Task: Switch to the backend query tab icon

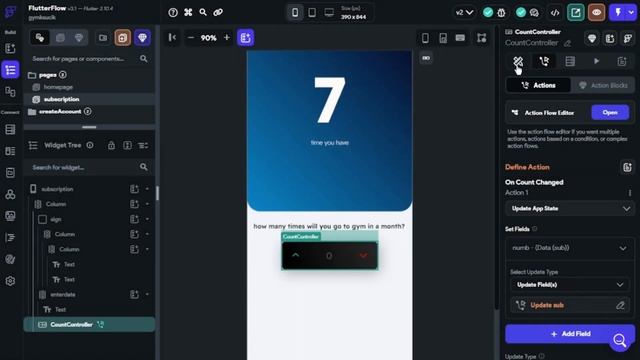Action: 570,62
